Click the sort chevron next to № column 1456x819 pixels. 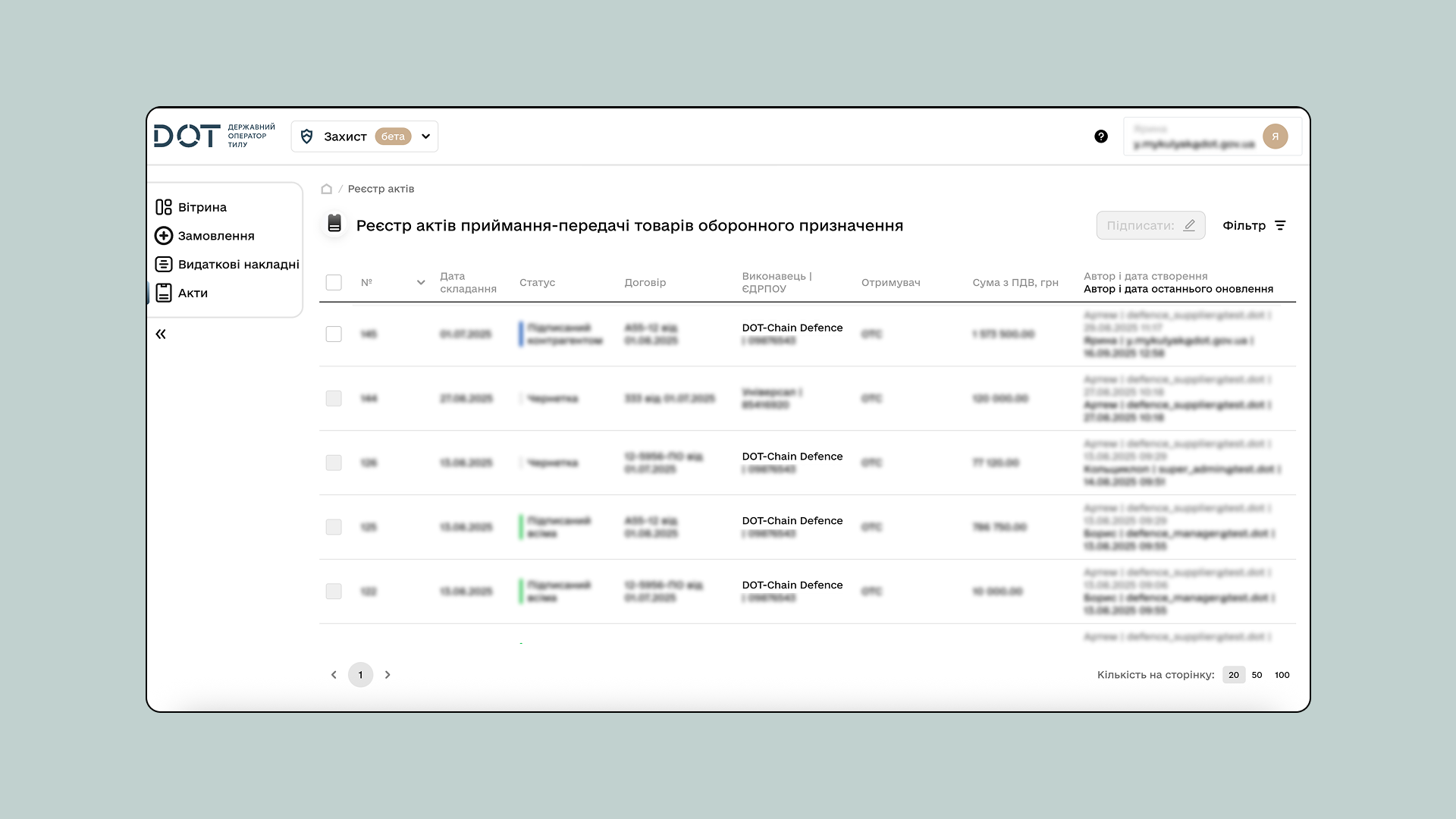(421, 282)
